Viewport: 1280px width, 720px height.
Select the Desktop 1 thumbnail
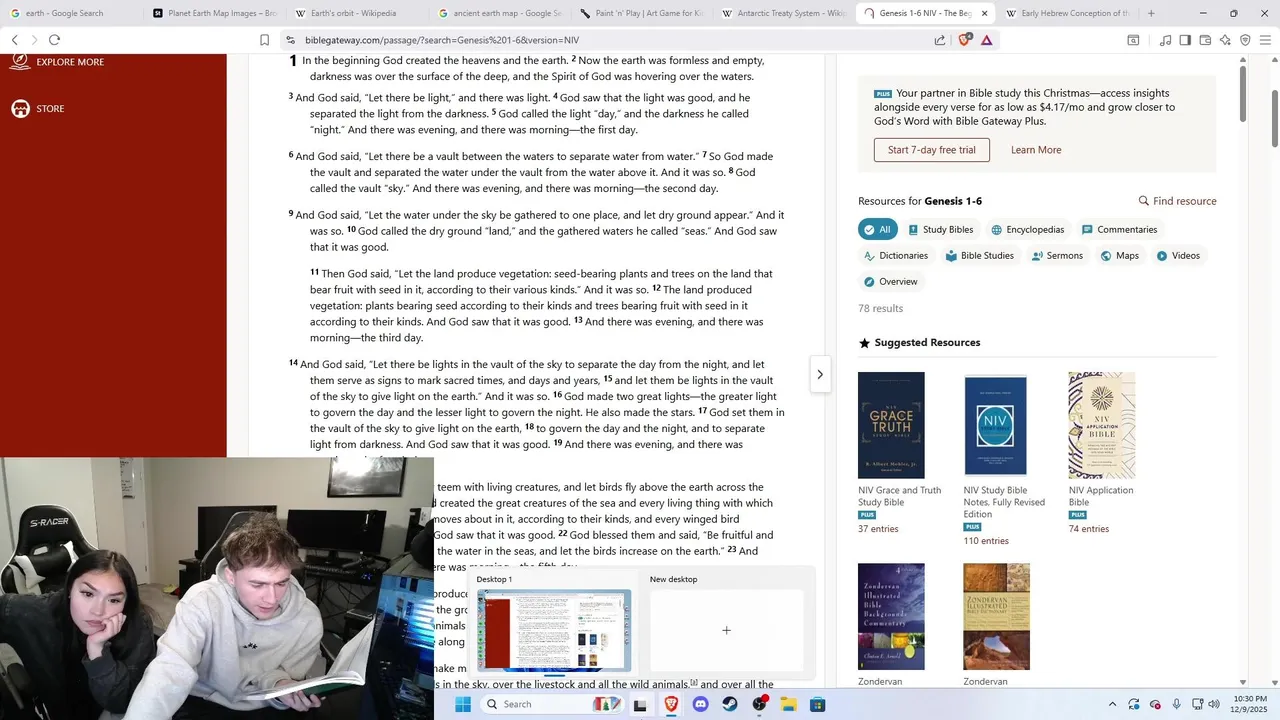click(554, 630)
